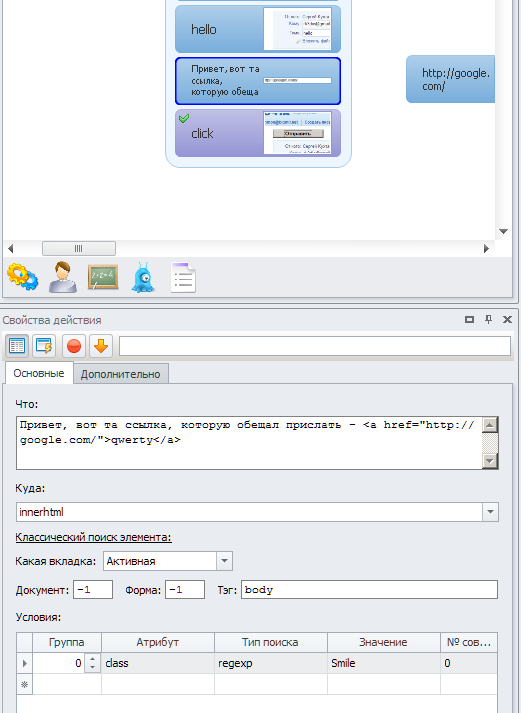Screen dimensions: 521x713
Task: Select the Основные tab
Action: (x=39, y=373)
